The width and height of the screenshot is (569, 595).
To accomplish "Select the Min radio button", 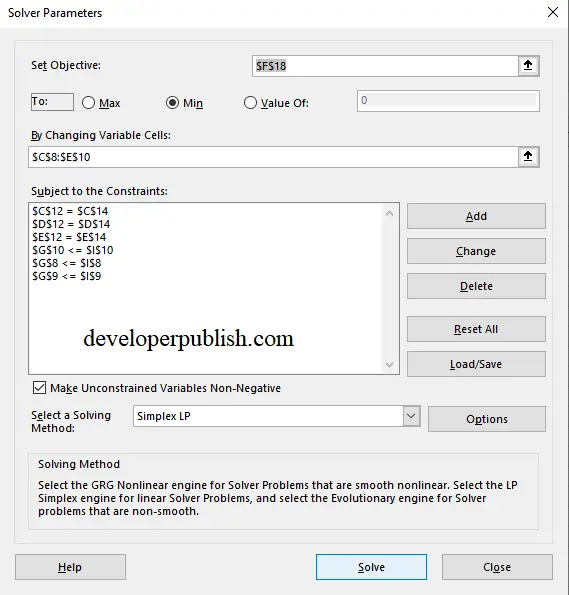I will click(172, 103).
